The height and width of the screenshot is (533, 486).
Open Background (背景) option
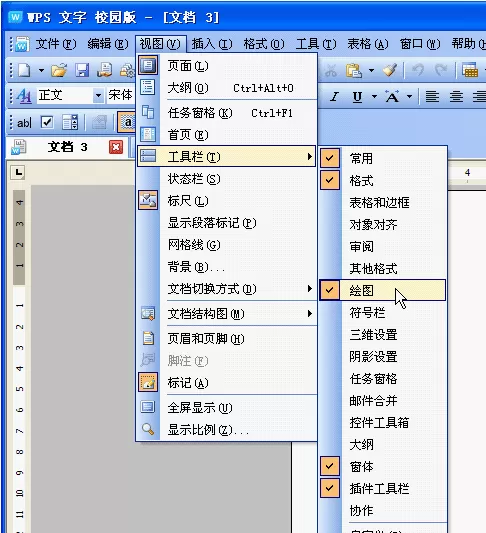click(227, 267)
